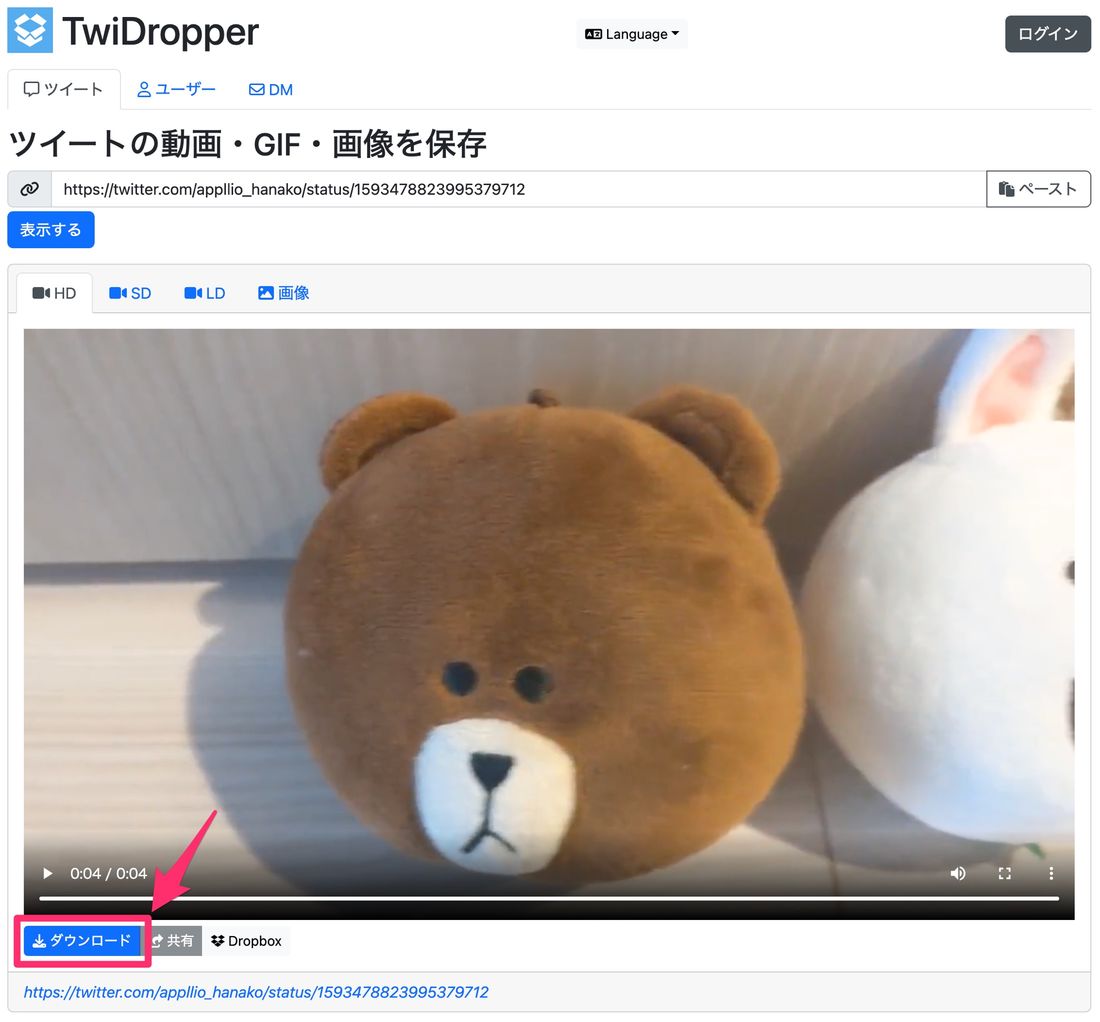The image size is (1100, 1022).
Task: Click the TwiDropper logo icon
Action: tap(30, 30)
